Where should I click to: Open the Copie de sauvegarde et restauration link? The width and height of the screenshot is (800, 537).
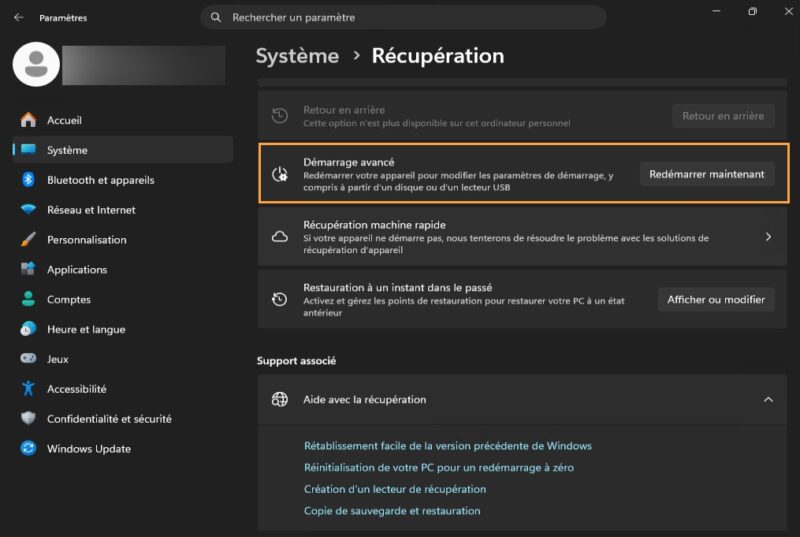click(x=392, y=510)
